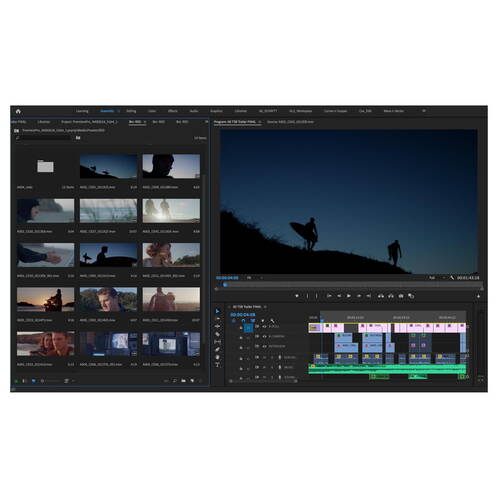The height and width of the screenshot is (498, 498).
Task: Step back one frame
Action: tap(339, 296)
